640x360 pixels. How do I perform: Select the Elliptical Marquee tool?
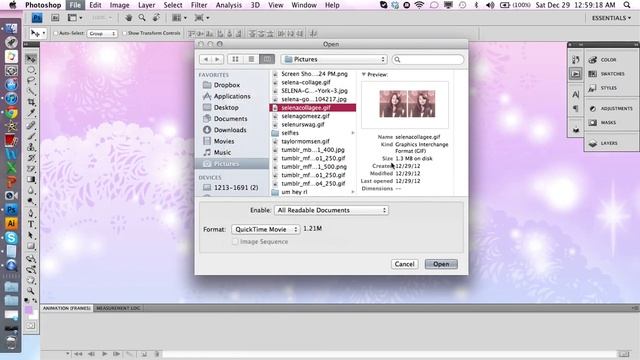[x=31, y=70]
